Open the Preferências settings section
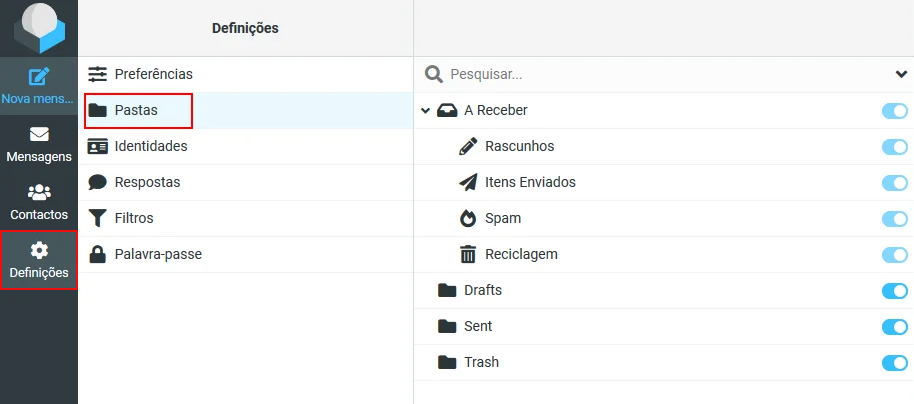The width and height of the screenshot is (914, 404). pos(153,74)
